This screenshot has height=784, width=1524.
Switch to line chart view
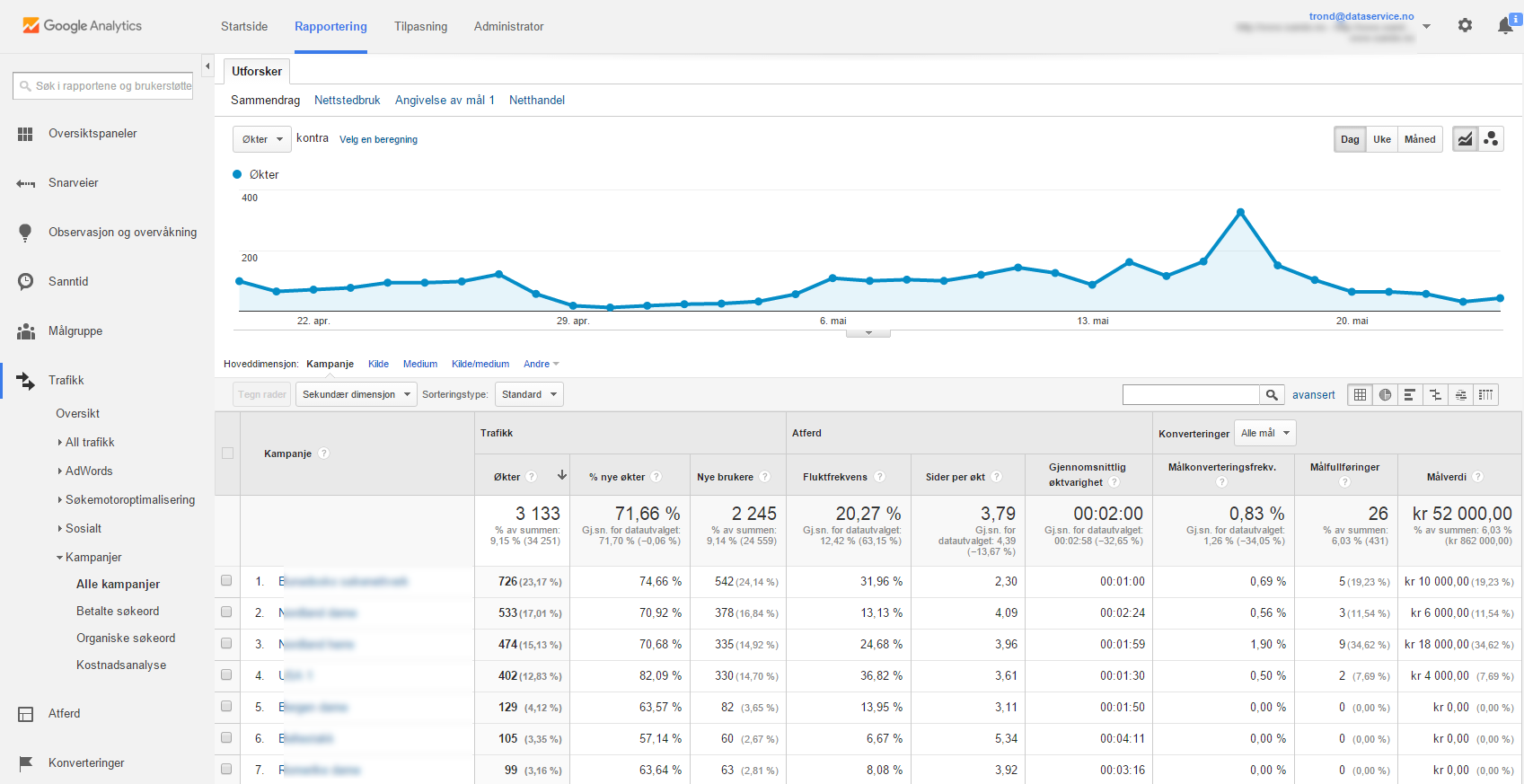click(x=1465, y=139)
